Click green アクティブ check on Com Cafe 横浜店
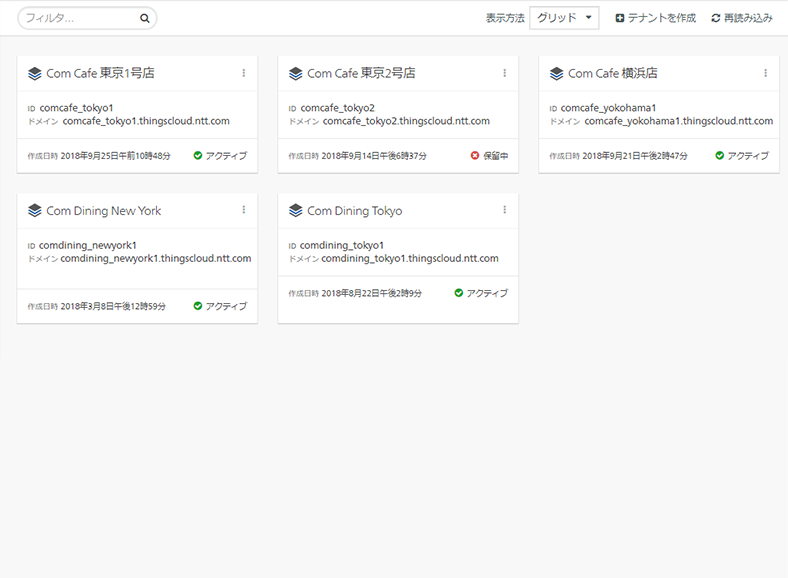The height and width of the screenshot is (578, 788). click(x=720, y=155)
